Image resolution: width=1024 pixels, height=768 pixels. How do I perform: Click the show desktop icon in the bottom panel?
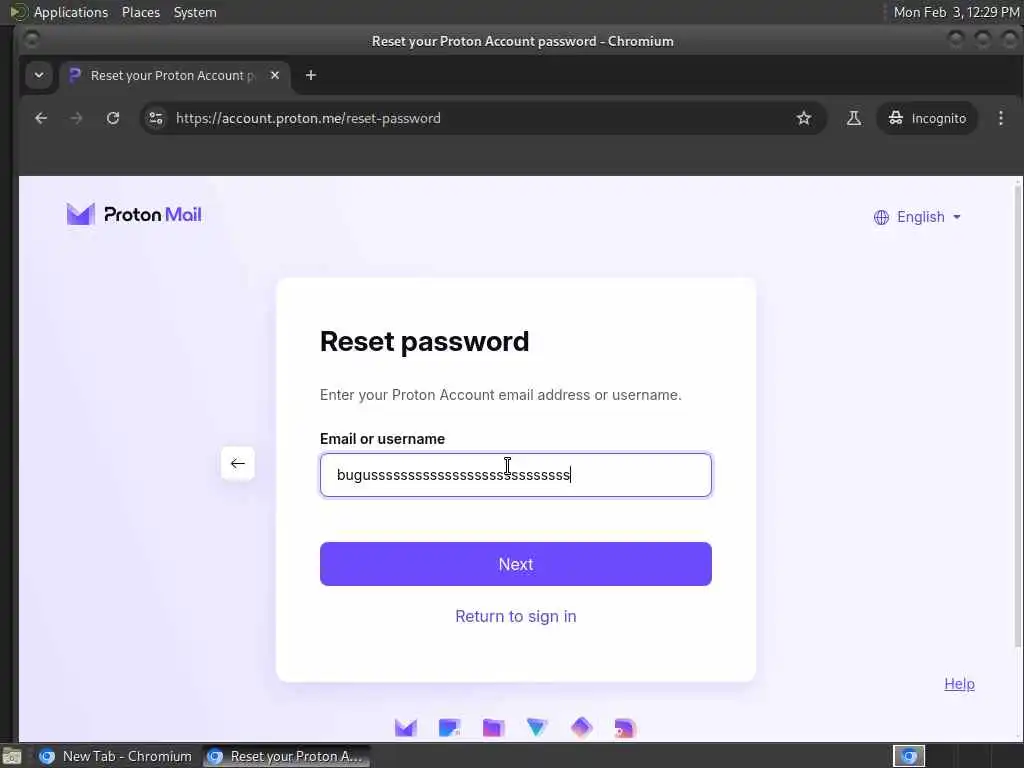12,756
